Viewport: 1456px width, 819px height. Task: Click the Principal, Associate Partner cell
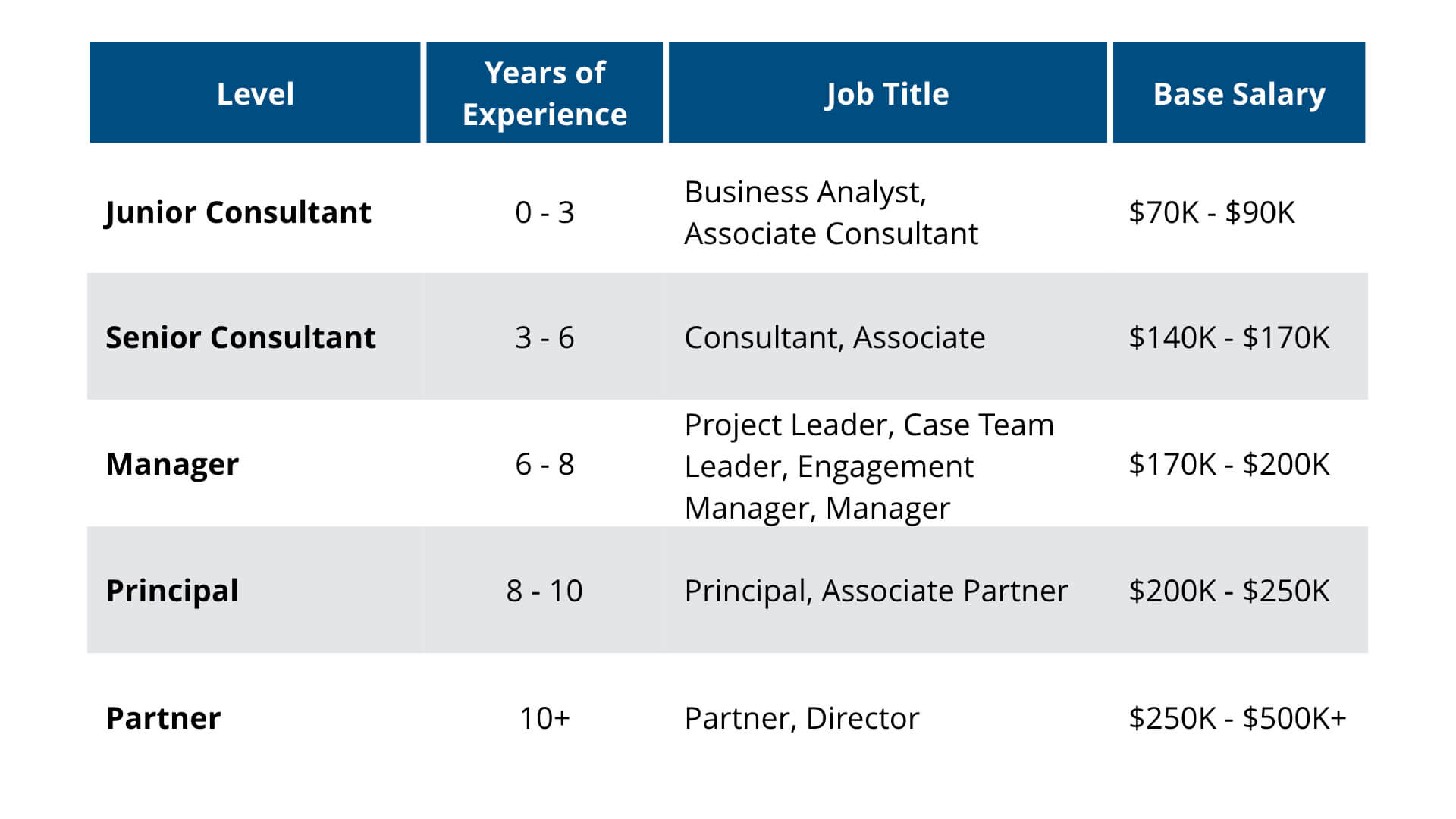point(876,591)
